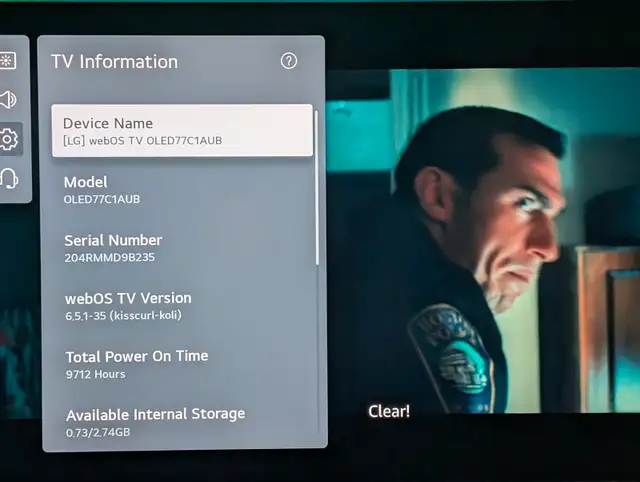
Task: Open the Support headset icon
Action: click(x=9, y=179)
